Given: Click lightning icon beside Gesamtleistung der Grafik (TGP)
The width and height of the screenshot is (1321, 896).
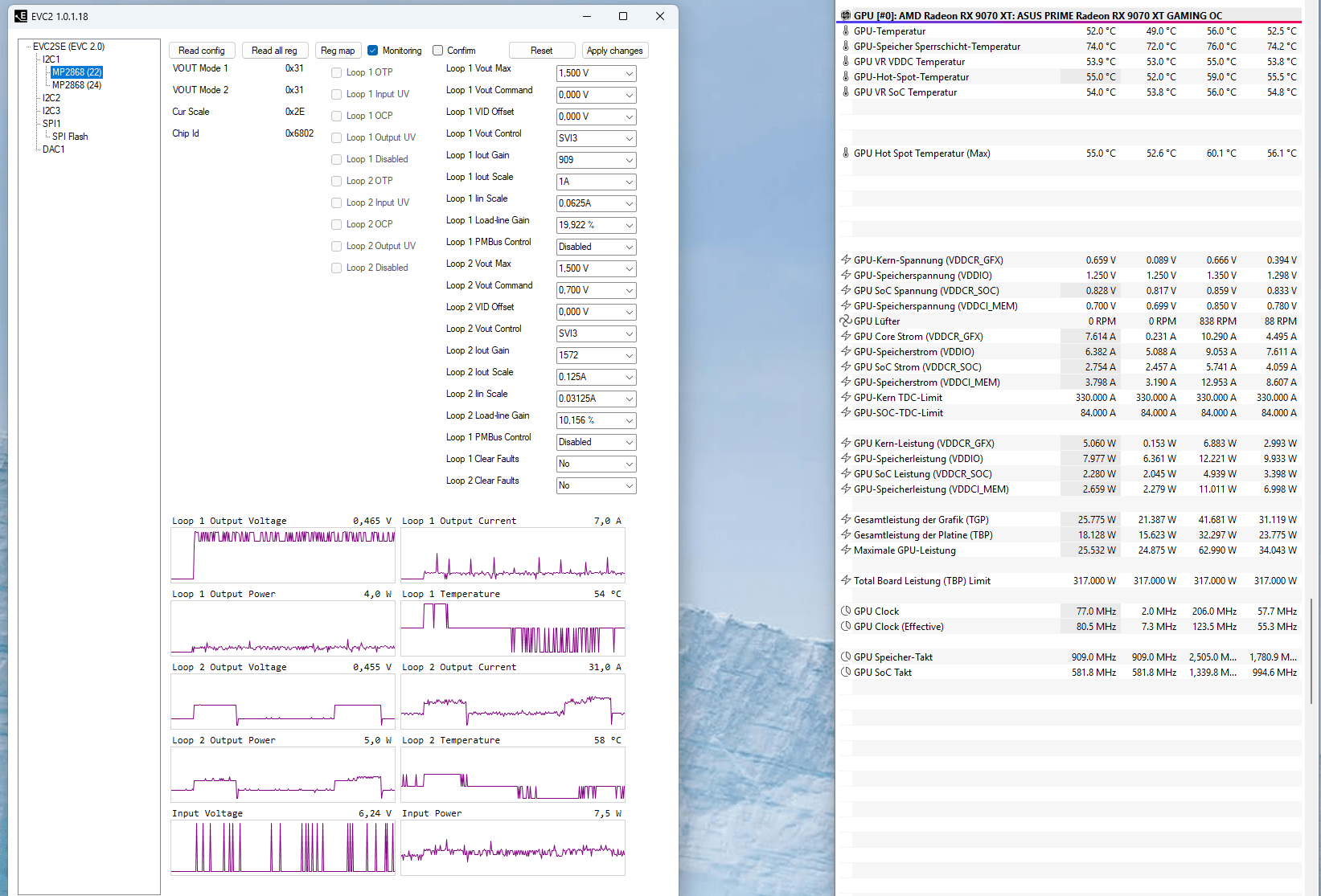Looking at the screenshot, I should [846, 519].
